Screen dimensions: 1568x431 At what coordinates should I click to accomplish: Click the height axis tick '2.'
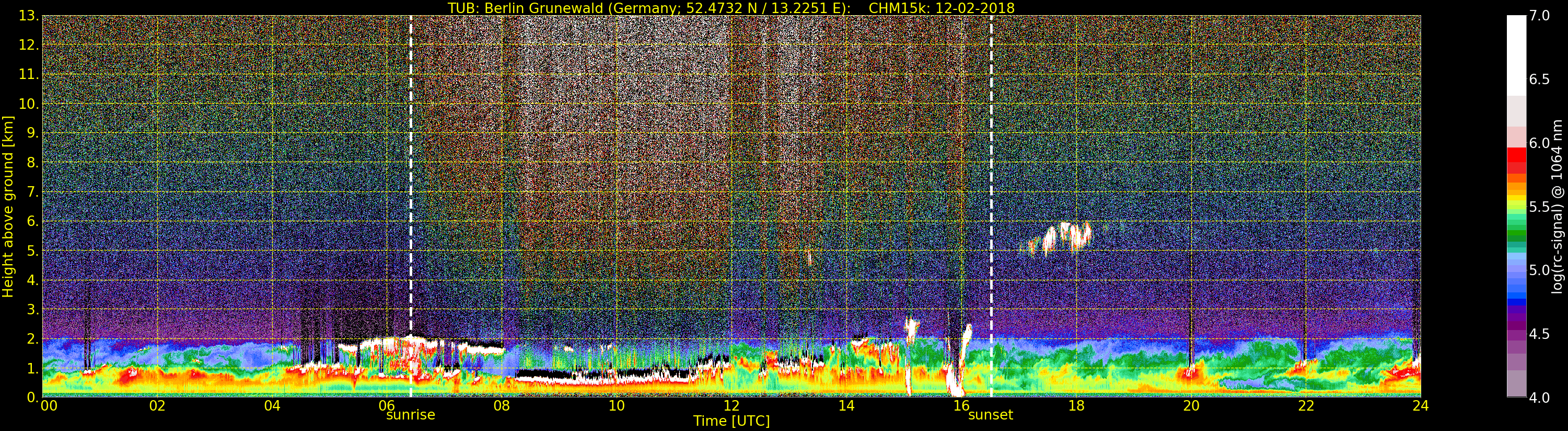point(33,339)
